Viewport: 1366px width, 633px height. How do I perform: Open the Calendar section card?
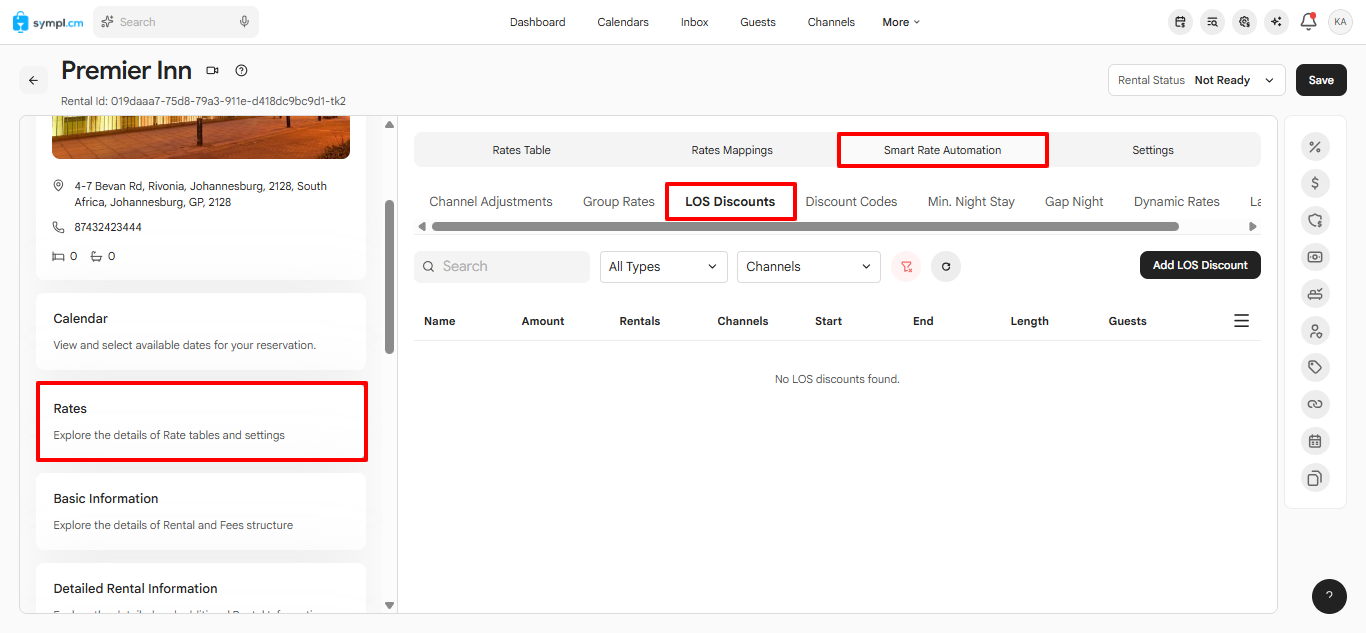201,331
